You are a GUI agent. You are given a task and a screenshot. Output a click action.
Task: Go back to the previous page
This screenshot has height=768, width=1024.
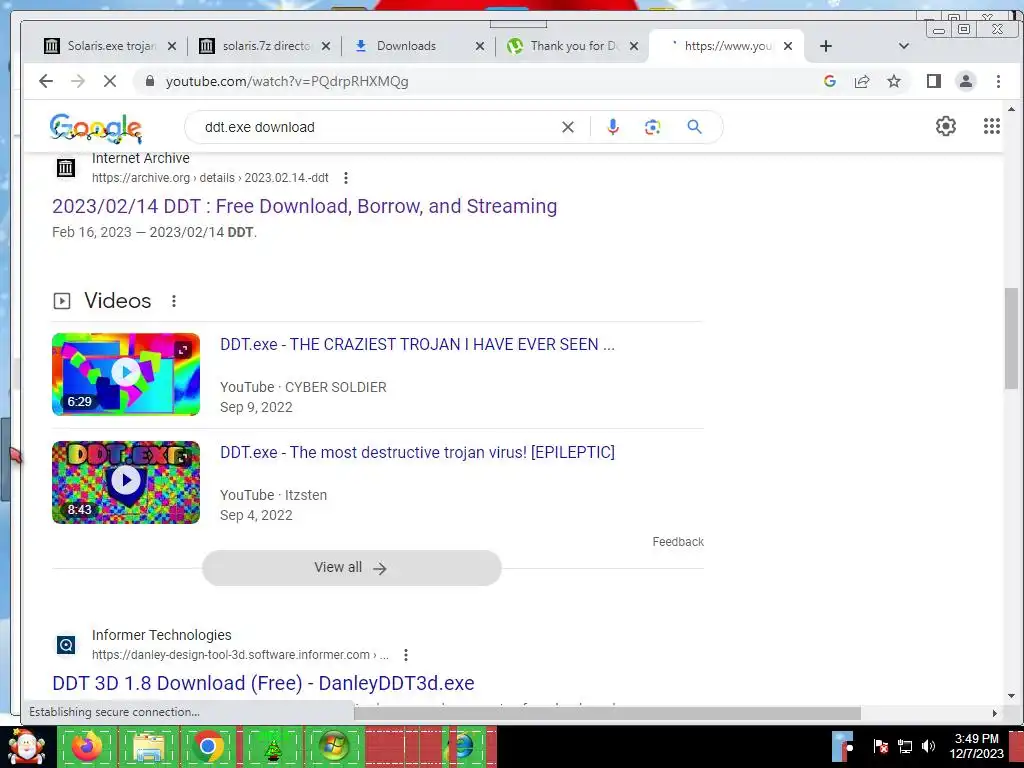click(46, 81)
